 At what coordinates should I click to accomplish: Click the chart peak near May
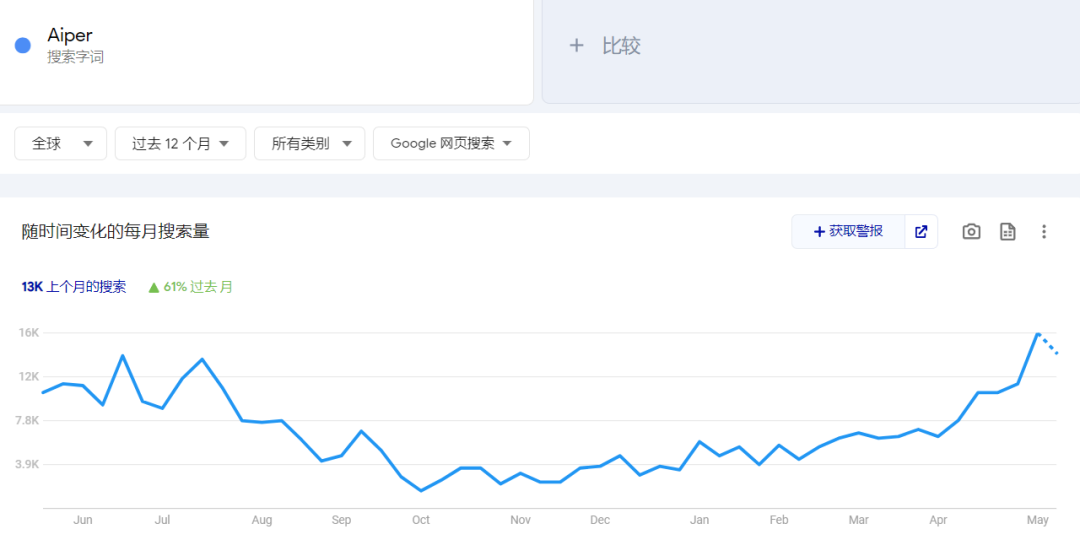(1038, 333)
